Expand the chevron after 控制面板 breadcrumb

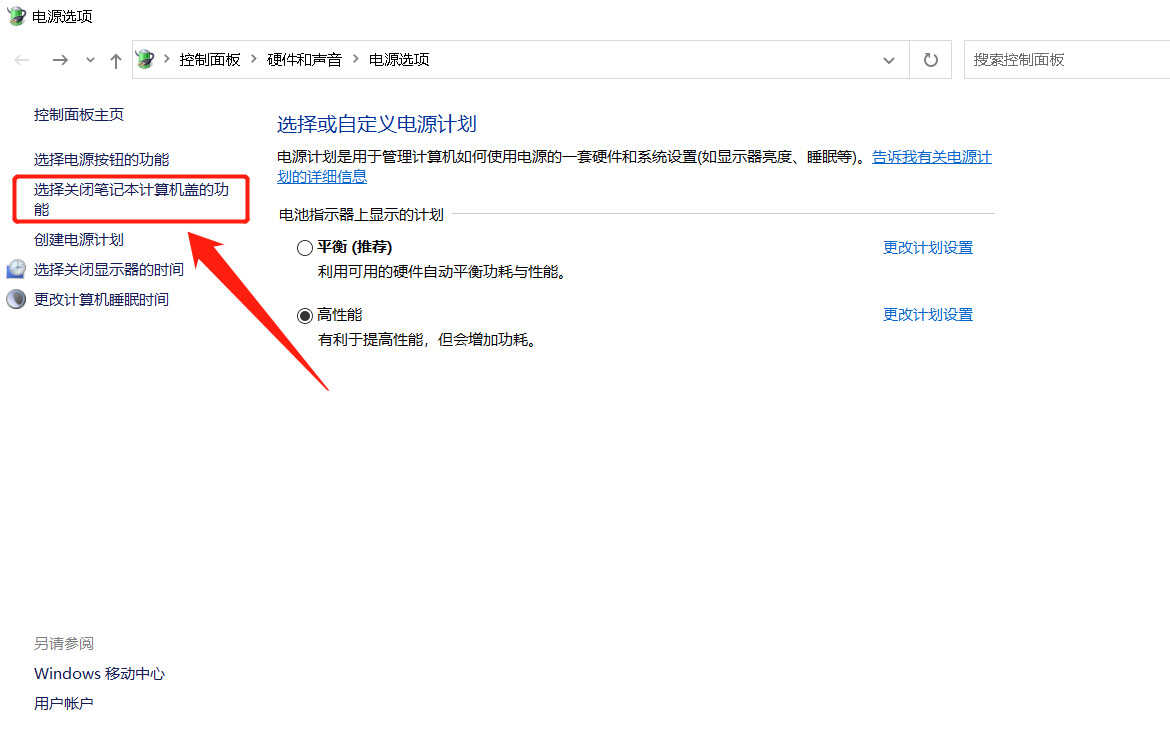[254, 59]
